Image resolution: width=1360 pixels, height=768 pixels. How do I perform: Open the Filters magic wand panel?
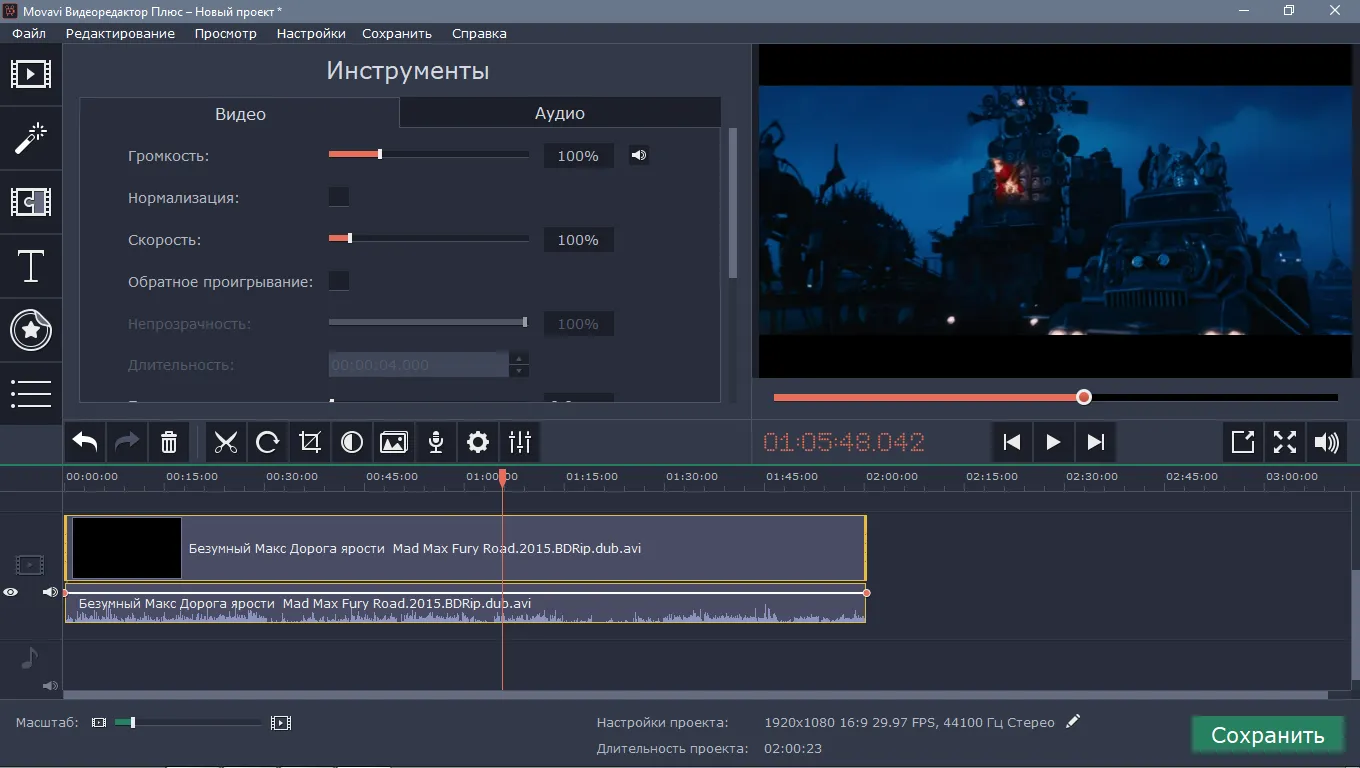click(x=31, y=139)
